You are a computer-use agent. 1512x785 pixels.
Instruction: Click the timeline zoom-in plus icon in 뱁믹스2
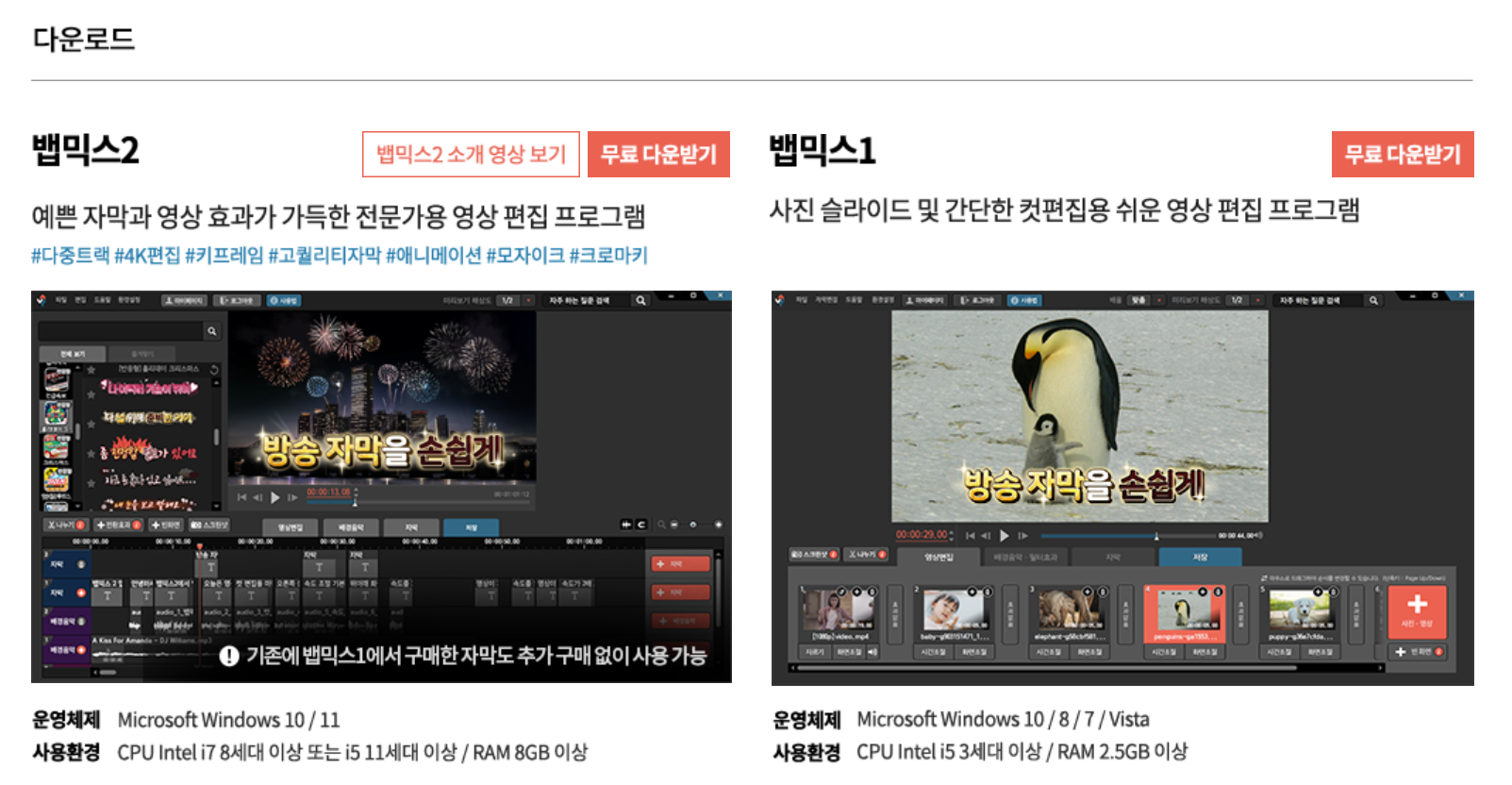pyautogui.click(x=719, y=525)
